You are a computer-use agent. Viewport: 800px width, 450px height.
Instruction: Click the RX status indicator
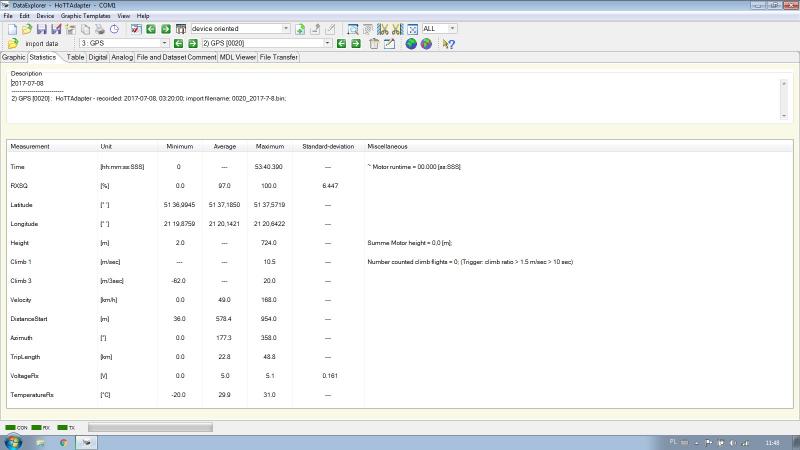41,427
